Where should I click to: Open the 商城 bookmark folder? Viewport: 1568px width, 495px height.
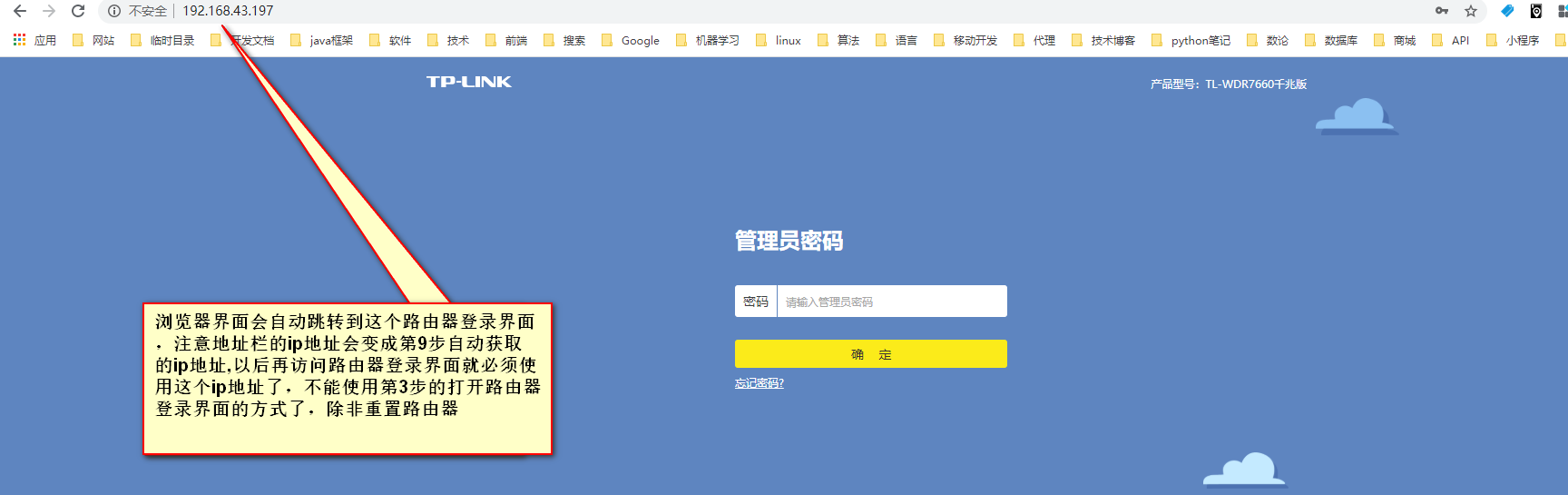coord(1395,40)
